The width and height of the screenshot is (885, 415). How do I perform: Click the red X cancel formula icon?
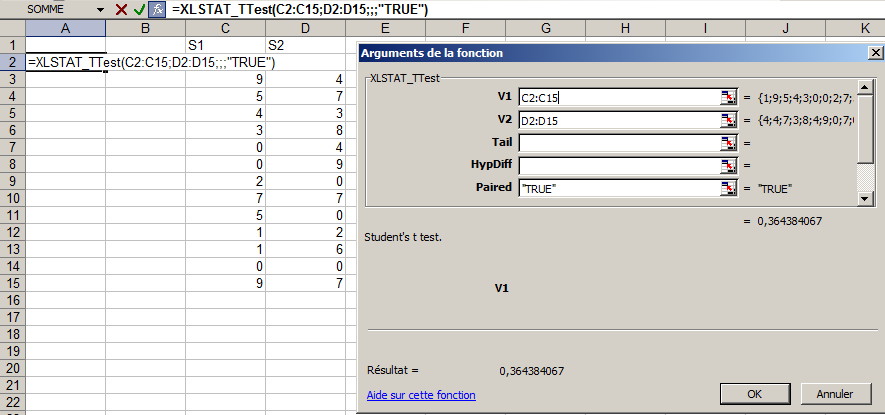pos(121,9)
